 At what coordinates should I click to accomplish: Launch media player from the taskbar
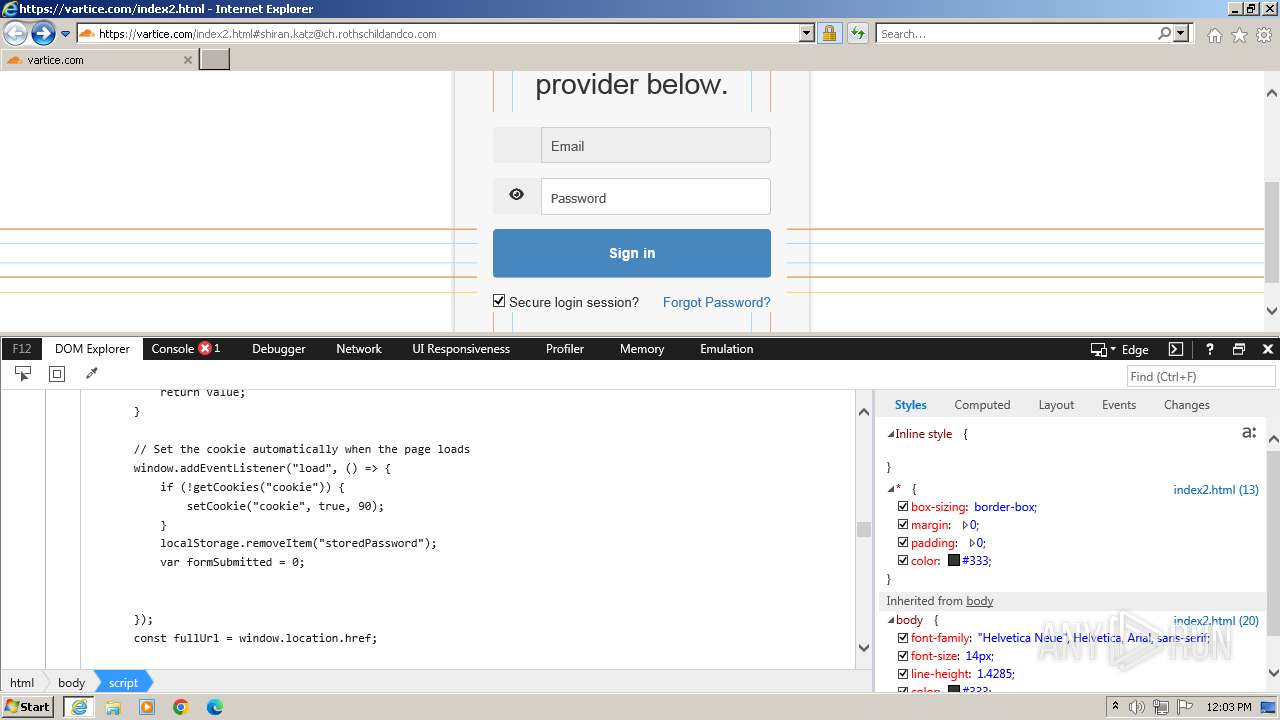pos(147,707)
